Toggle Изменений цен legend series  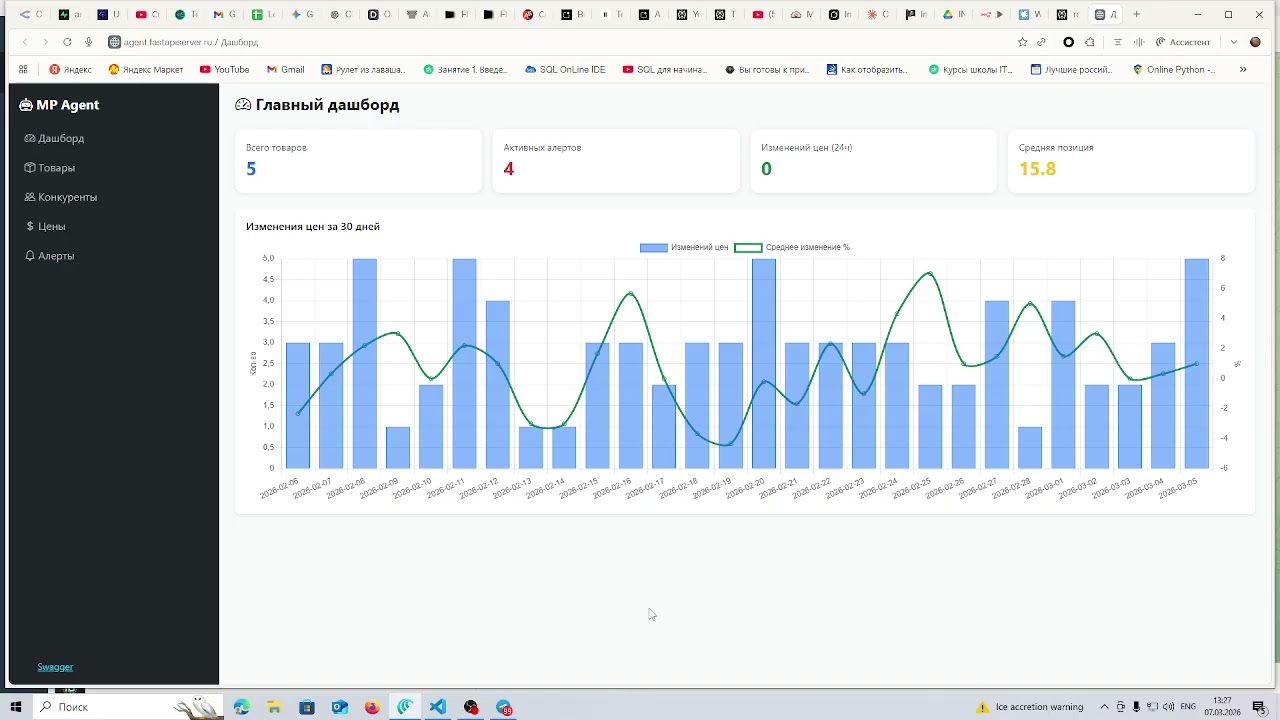(x=684, y=247)
